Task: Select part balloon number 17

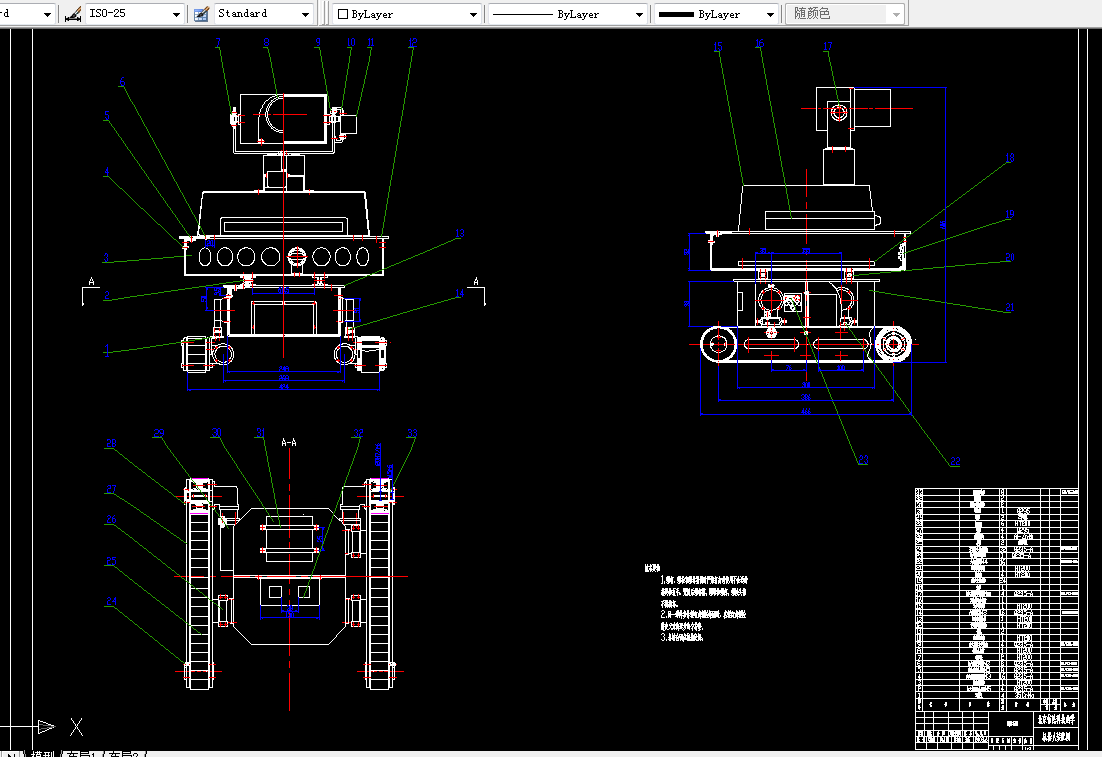Action: pyautogui.click(x=827, y=46)
